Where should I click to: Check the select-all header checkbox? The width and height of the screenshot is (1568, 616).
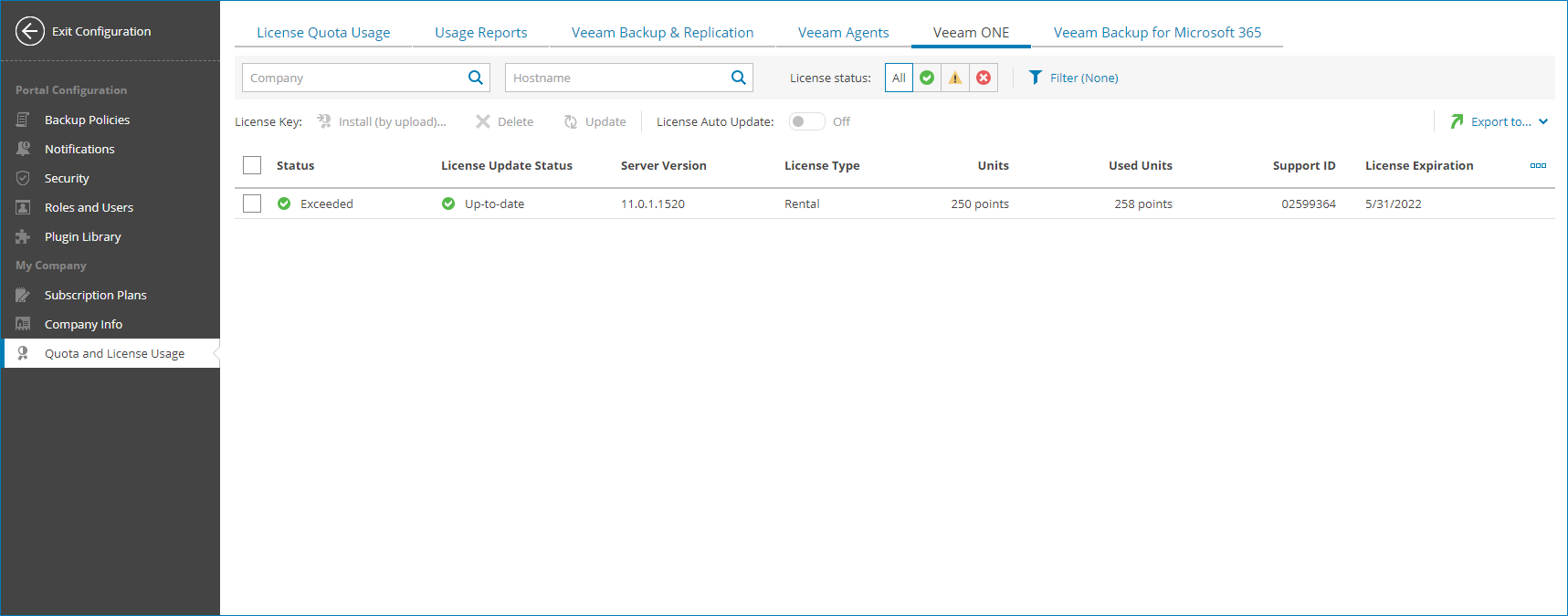252,165
